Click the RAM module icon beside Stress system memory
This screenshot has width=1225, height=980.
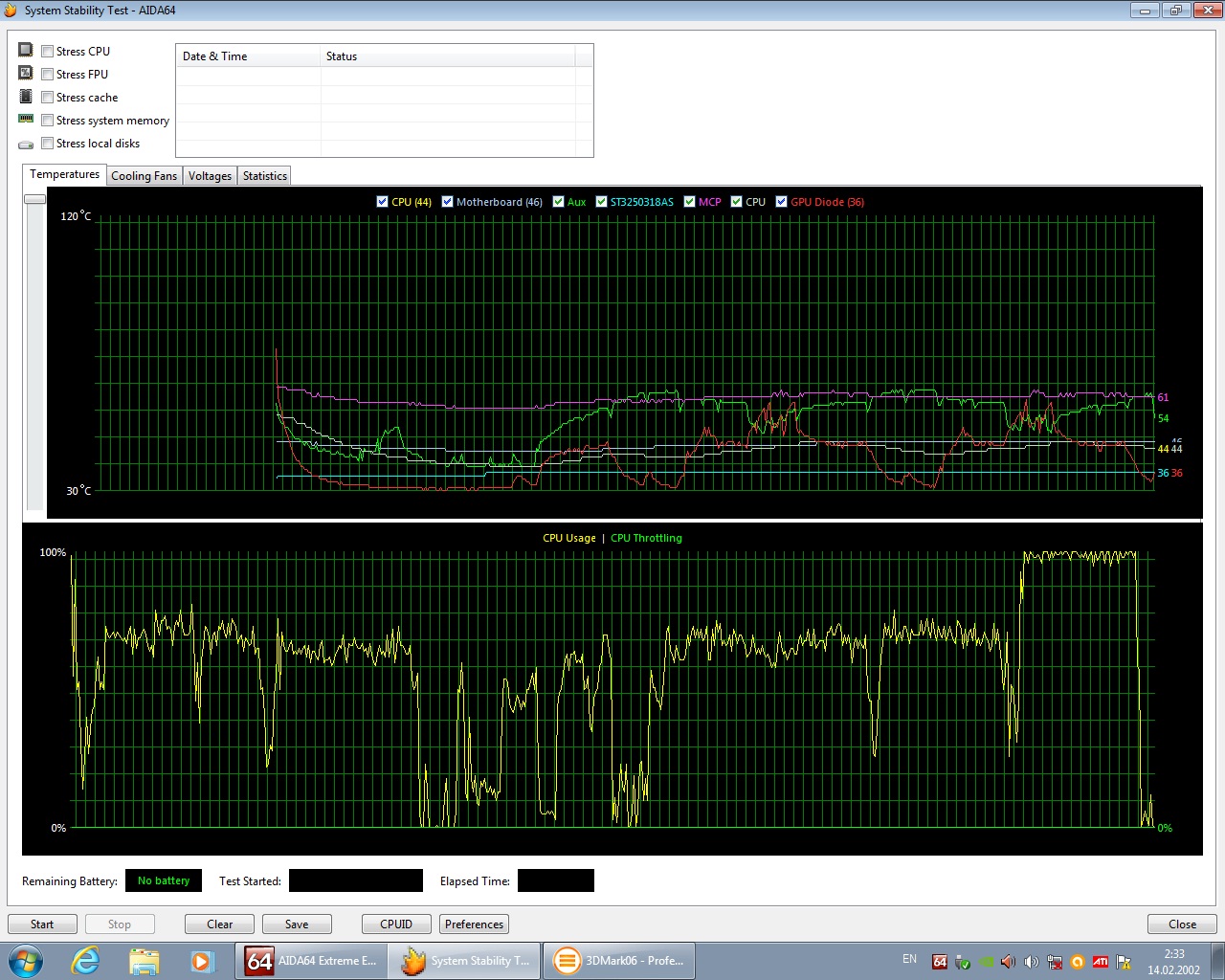pyautogui.click(x=26, y=119)
